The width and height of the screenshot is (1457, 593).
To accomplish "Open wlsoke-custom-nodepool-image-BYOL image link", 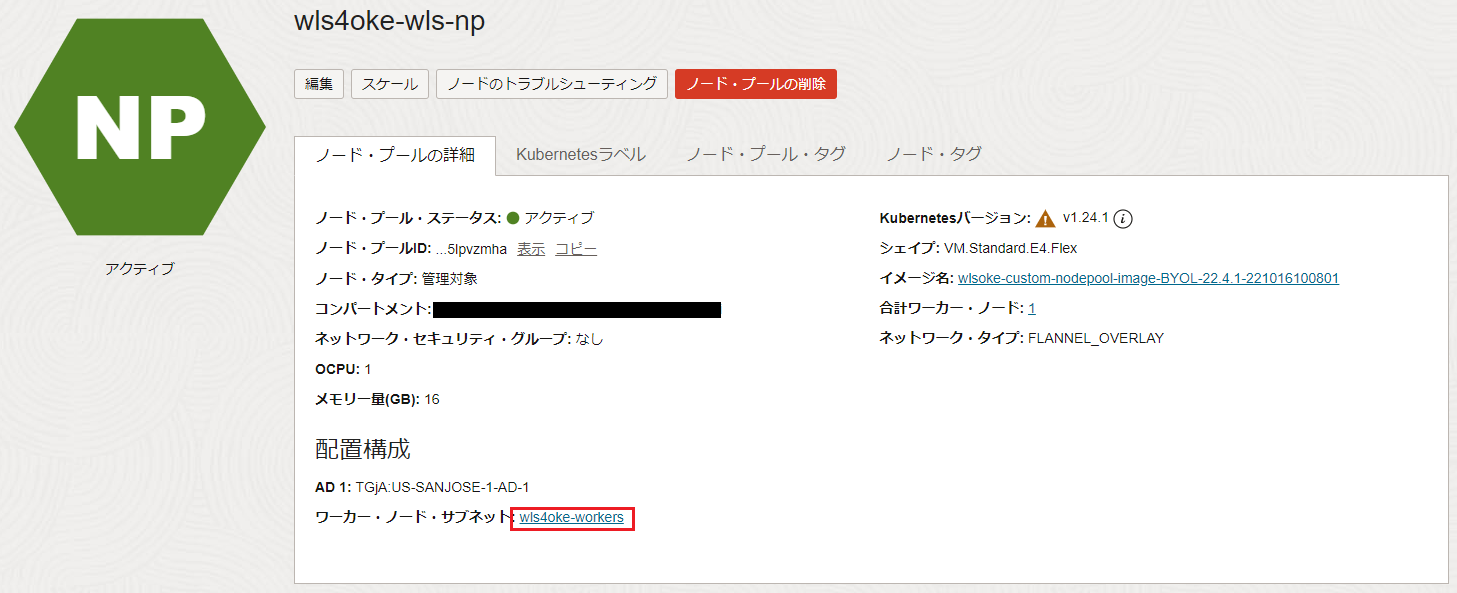I will point(1148,278).
